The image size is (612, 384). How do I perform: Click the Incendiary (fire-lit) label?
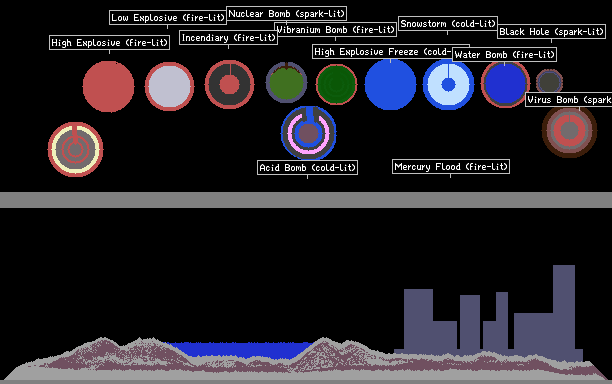click(x=228, y=37)
